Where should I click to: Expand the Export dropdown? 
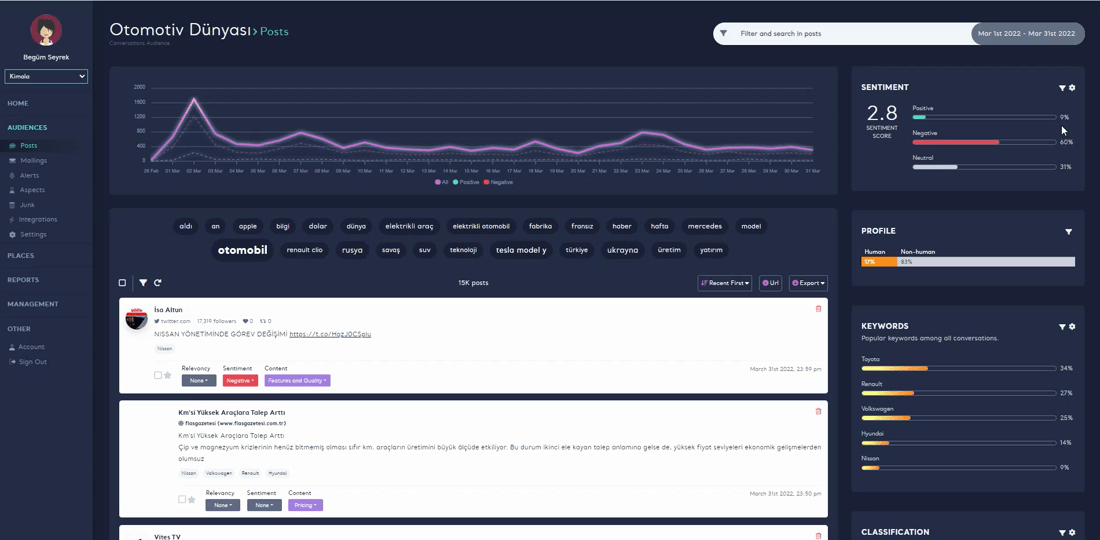click(x=808, y=283)
